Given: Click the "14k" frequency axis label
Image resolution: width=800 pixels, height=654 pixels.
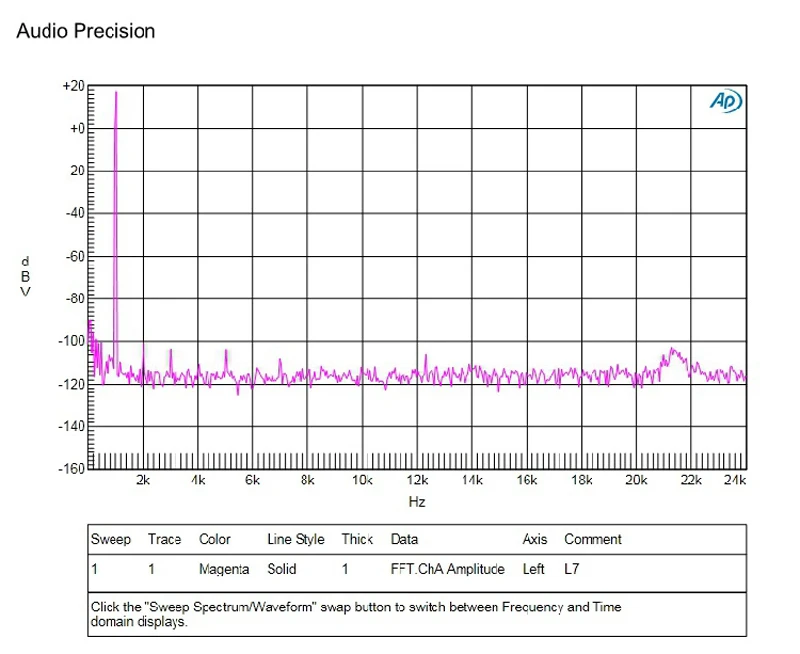Looking at the screenshot, I should [x=472, y=480].
